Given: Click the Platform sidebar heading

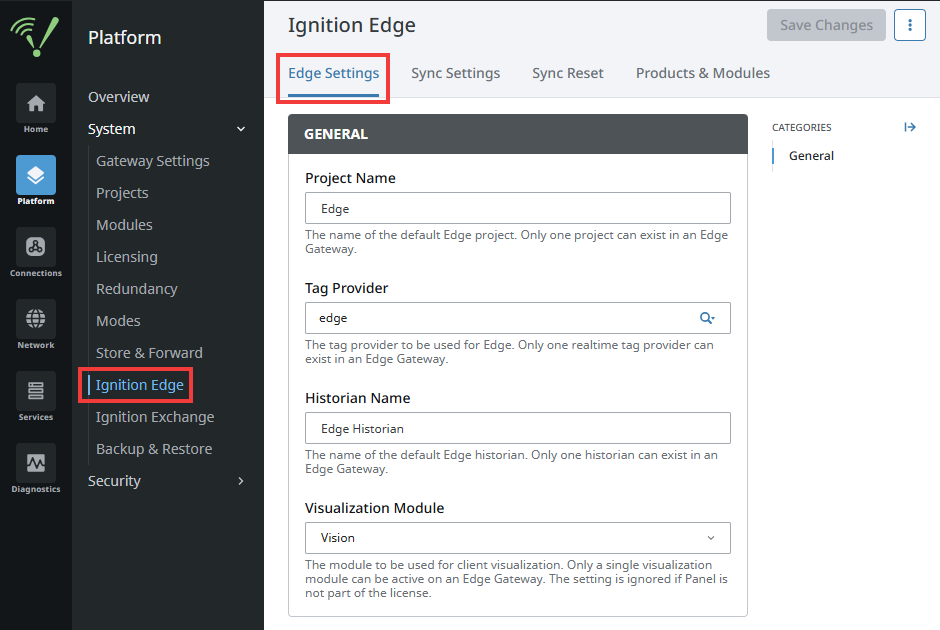Looking at the screenshot, I should tap(124, 37).
